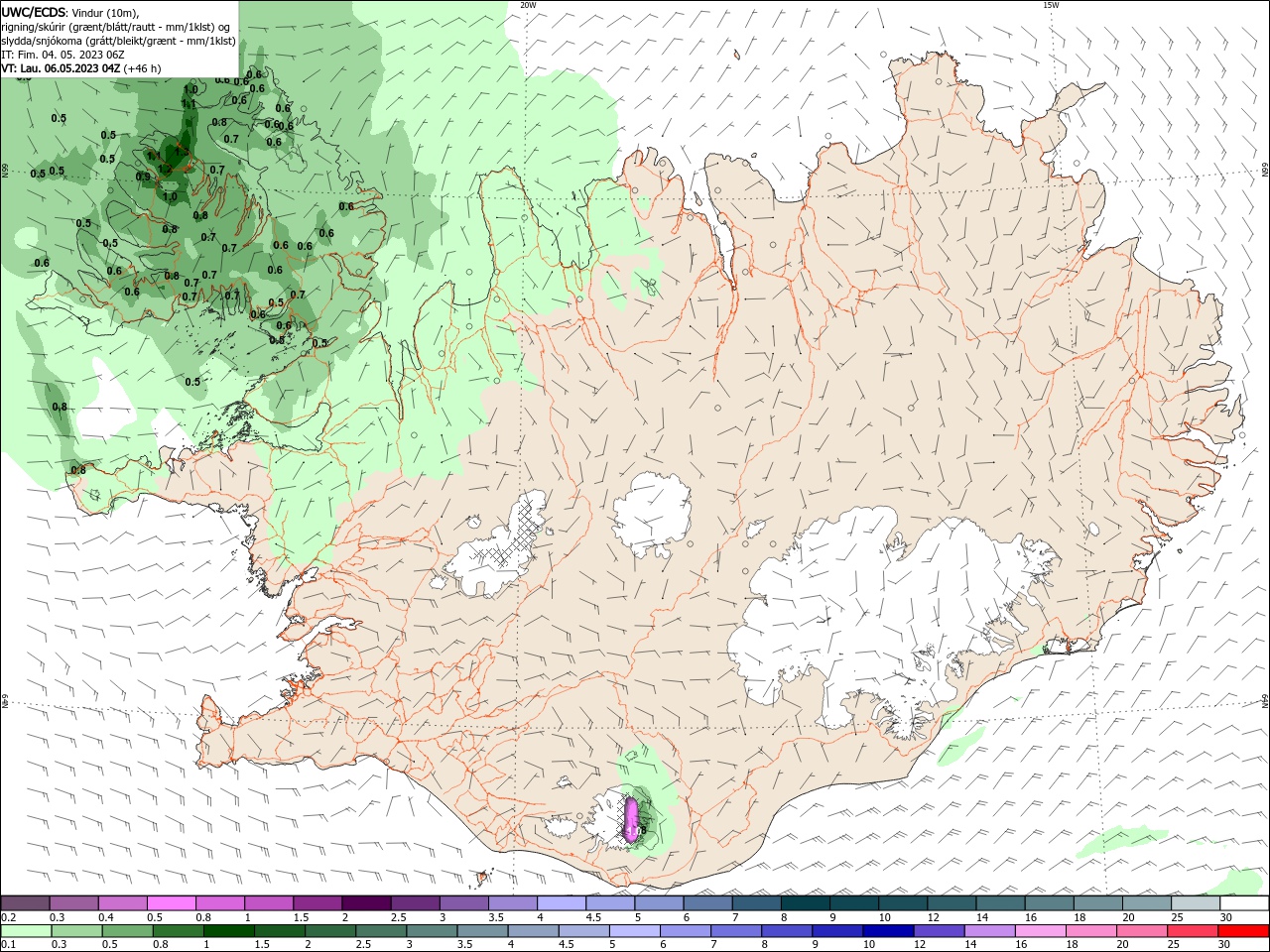Select the lower-scale green swatch starting at 0.5
Screen dimensions: 1270x952
[x=128, y=931]
